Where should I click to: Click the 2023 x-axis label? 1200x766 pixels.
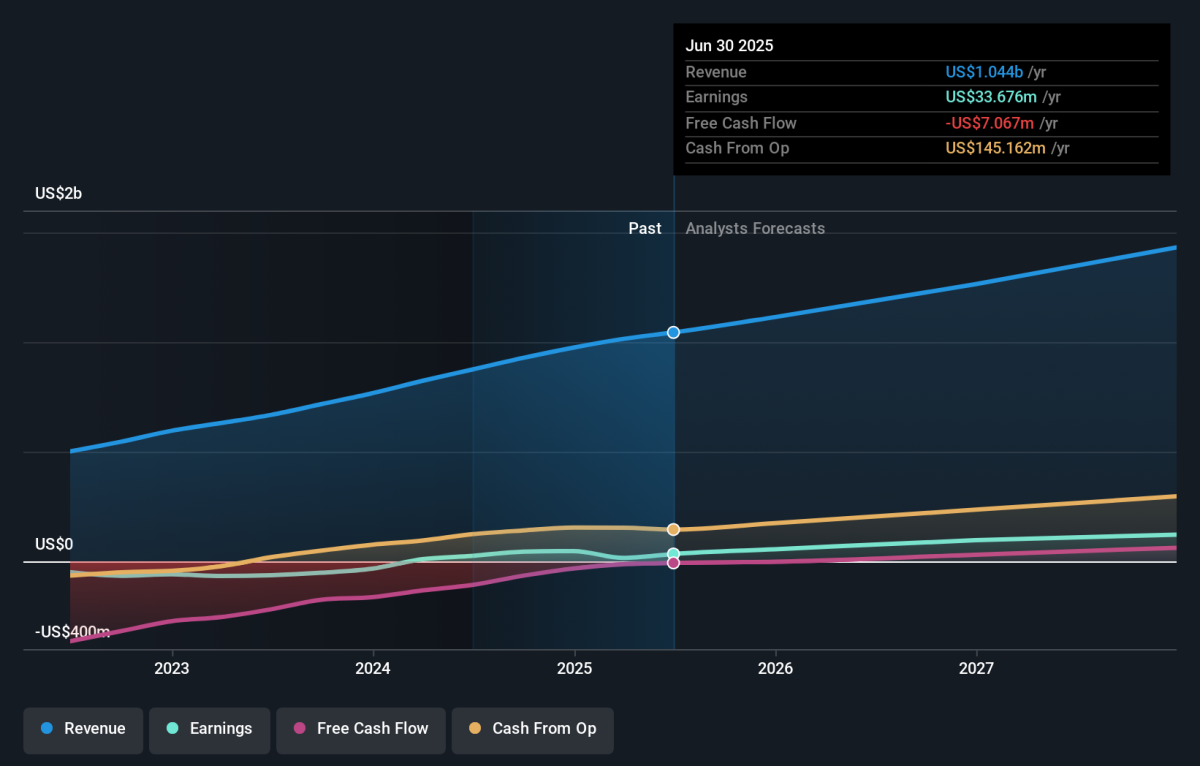pyautogui.click(x=172, y=668)
